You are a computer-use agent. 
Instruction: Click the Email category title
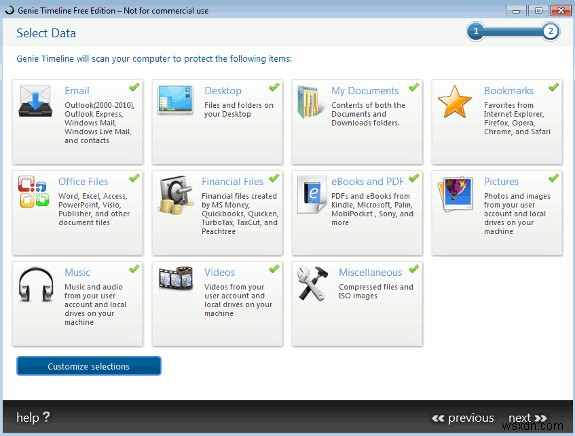(x=77, y=91)
